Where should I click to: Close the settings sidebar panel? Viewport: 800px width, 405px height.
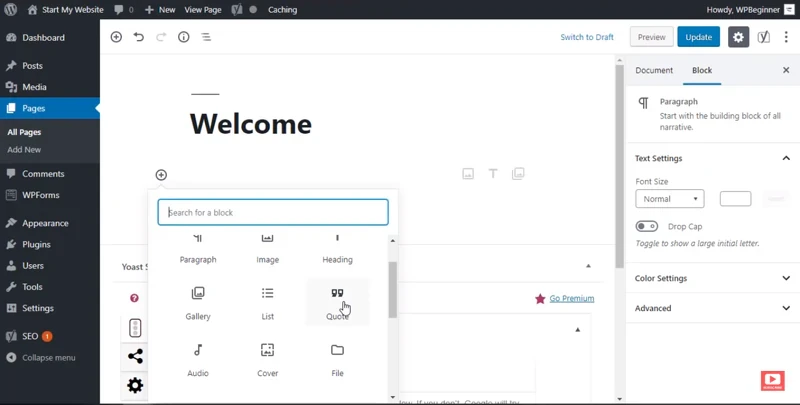[x=786, y=70]
